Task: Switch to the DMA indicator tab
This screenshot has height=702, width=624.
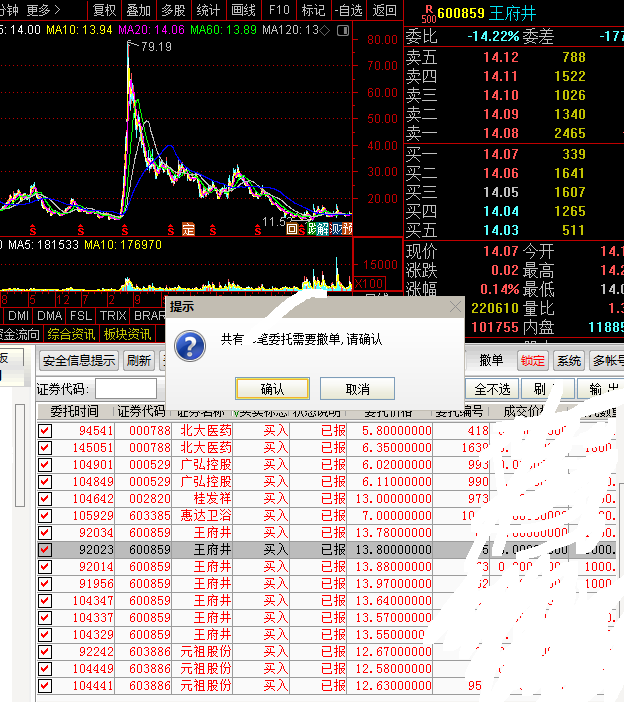Action: pos(49,316)
